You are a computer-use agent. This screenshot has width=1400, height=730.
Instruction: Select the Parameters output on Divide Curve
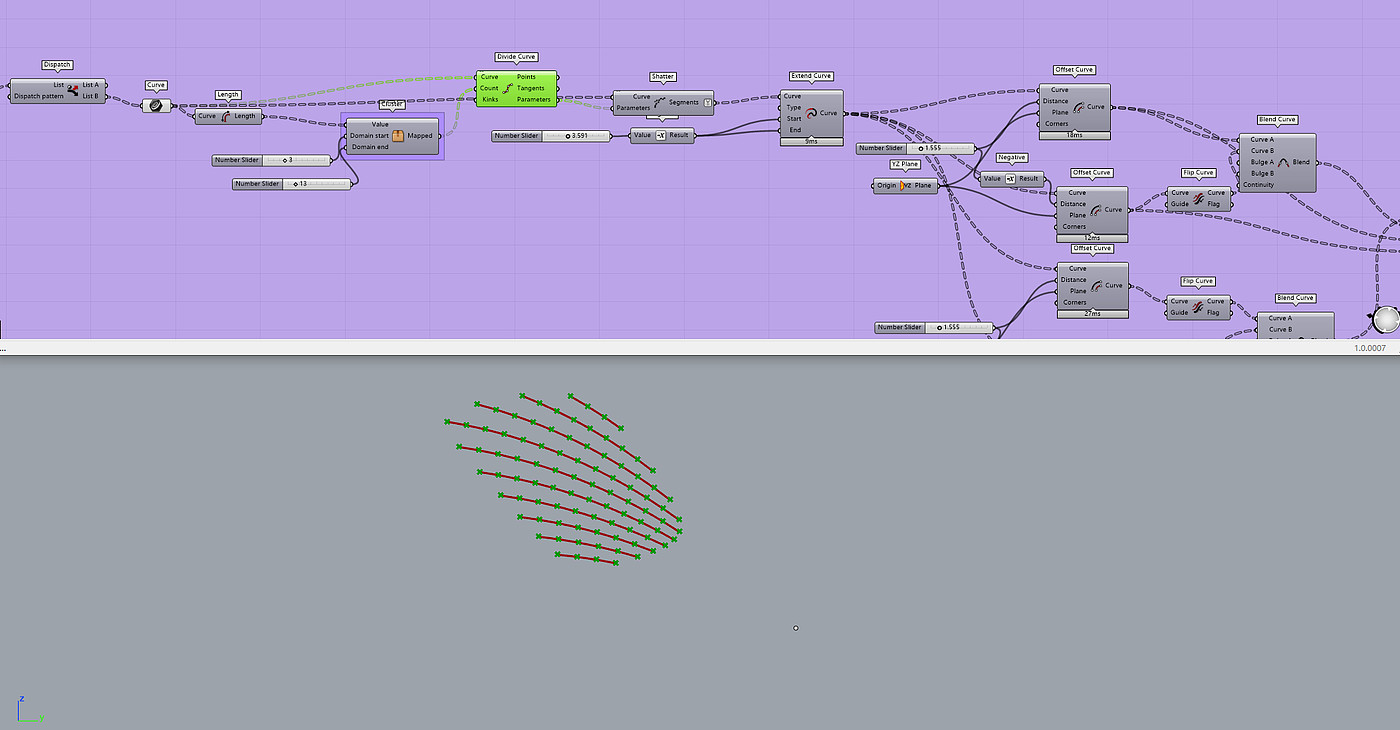point(534,99)
